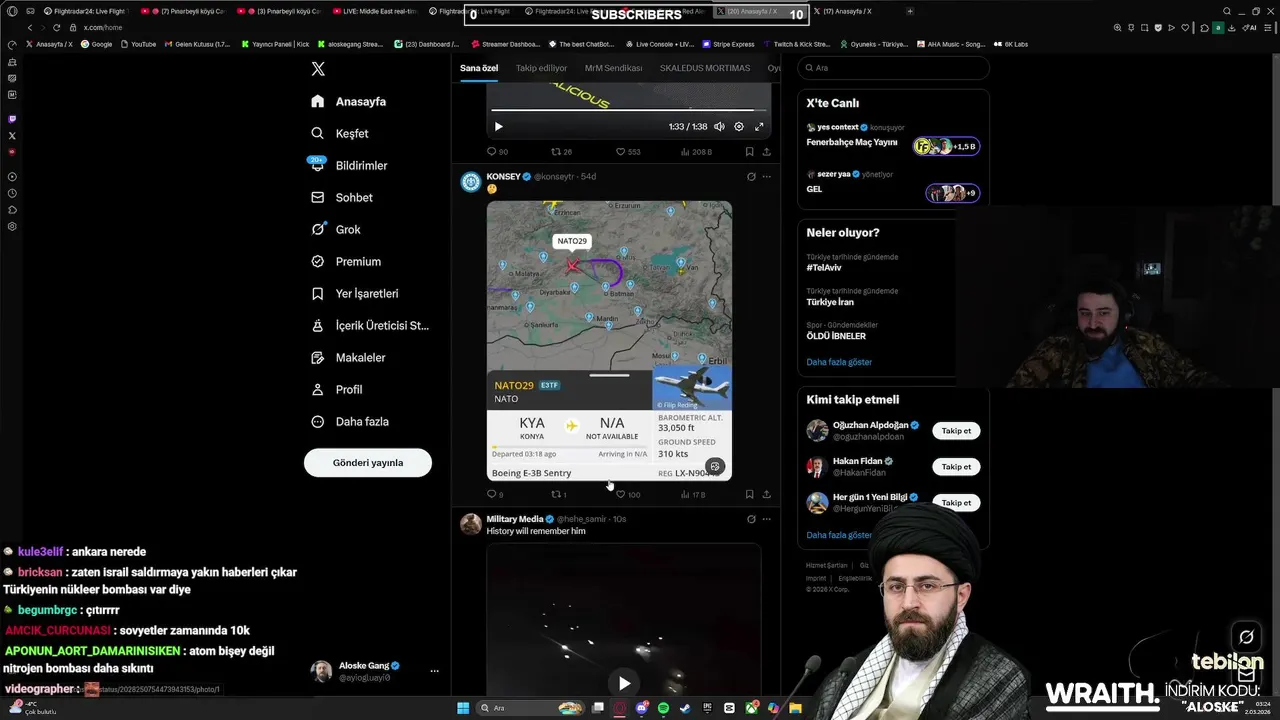Viewport: 1280px width, 720px height.
Task: Open the NATO29 flight map image
Action: (609, 340)
